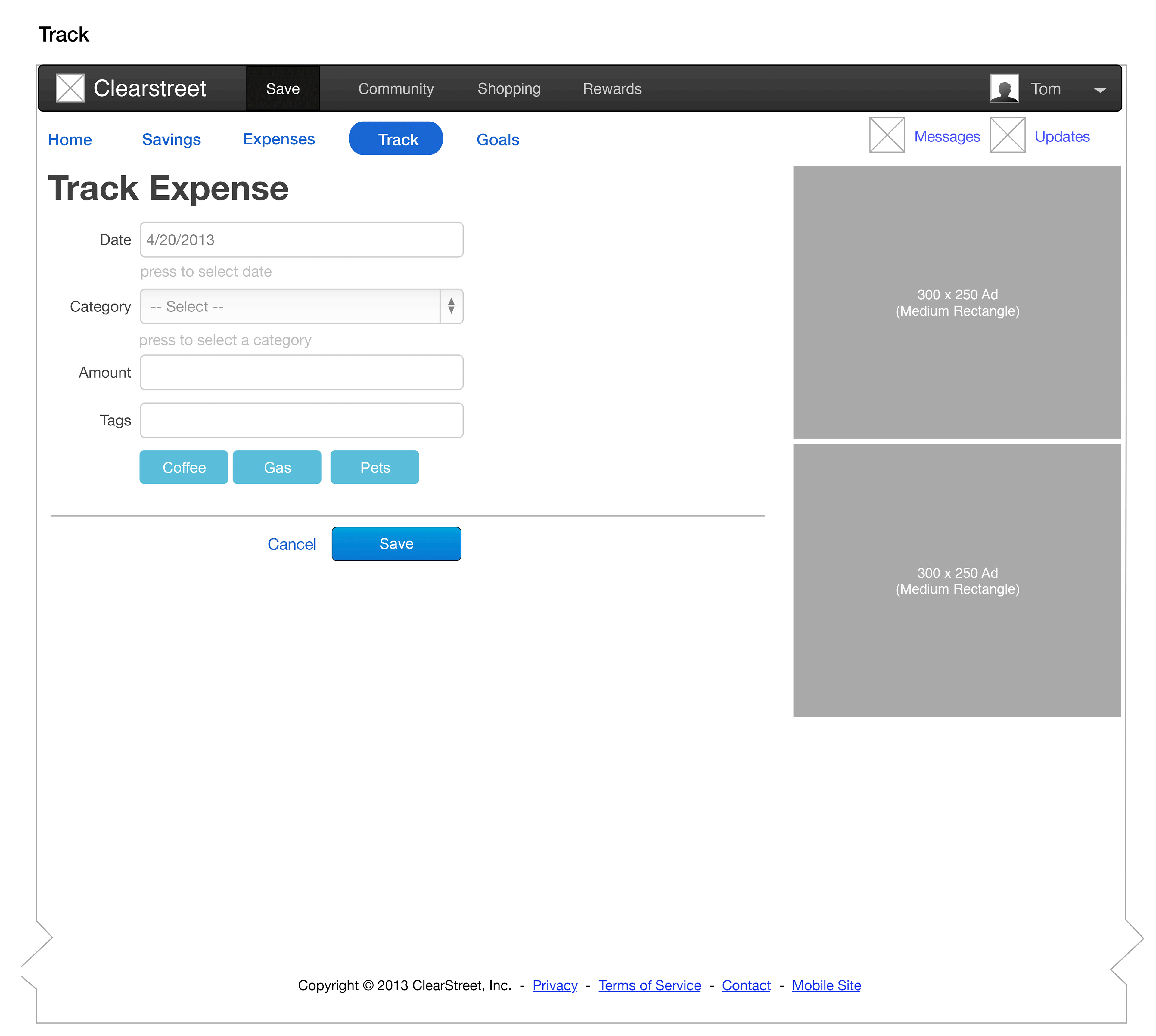
Task: Open the Category select dropdown
Action: click(301, 306)
